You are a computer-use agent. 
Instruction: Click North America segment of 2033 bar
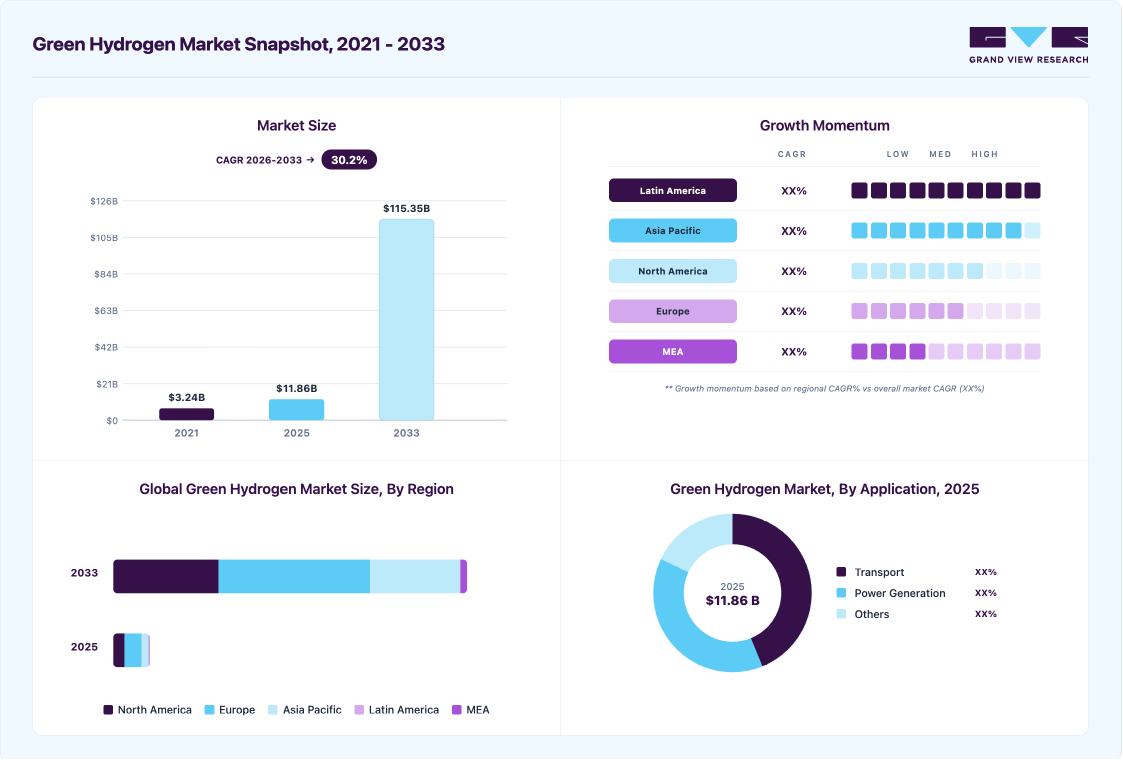(x=165, y=577)
